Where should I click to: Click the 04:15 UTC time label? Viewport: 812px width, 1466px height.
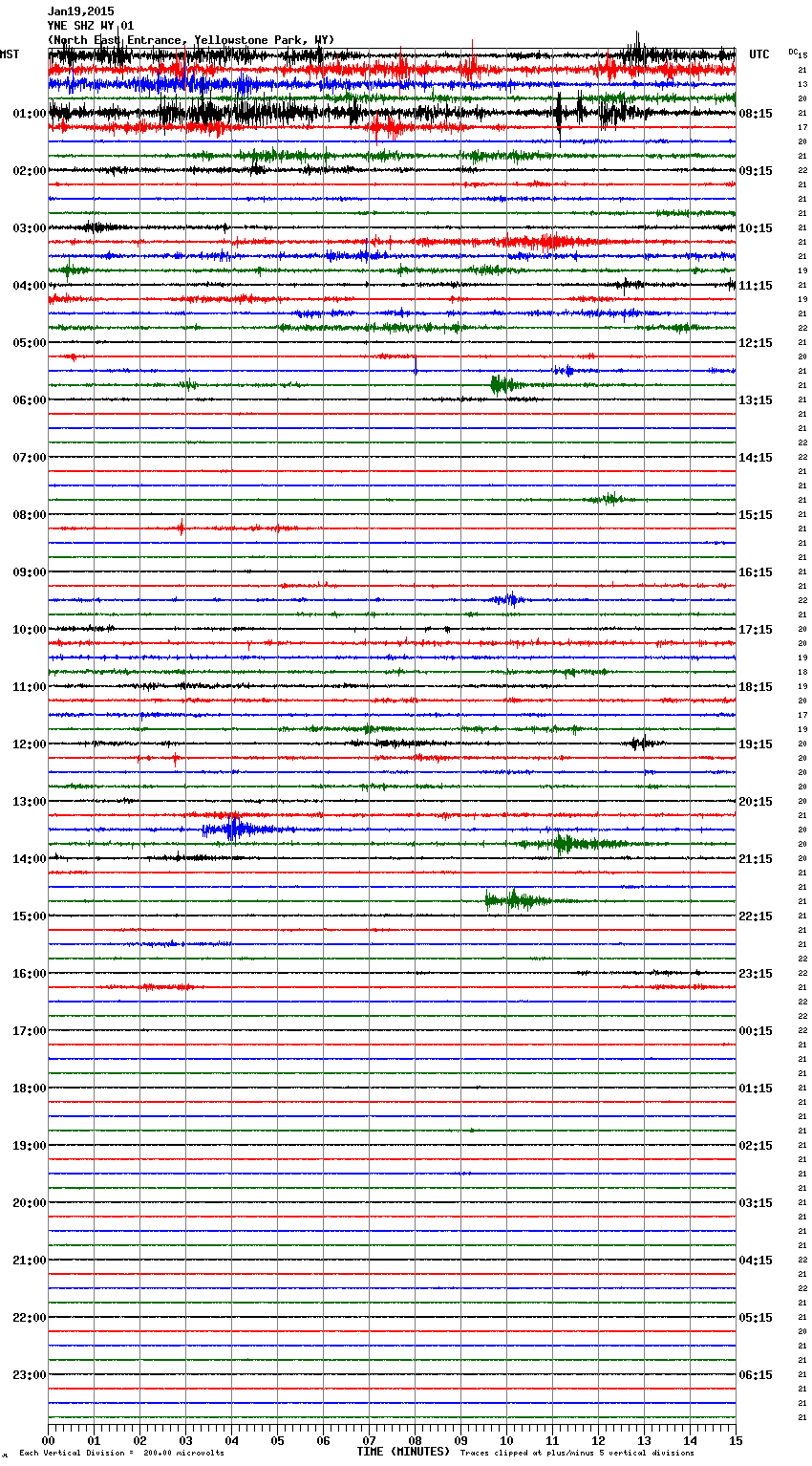[x=756, y=1261]
